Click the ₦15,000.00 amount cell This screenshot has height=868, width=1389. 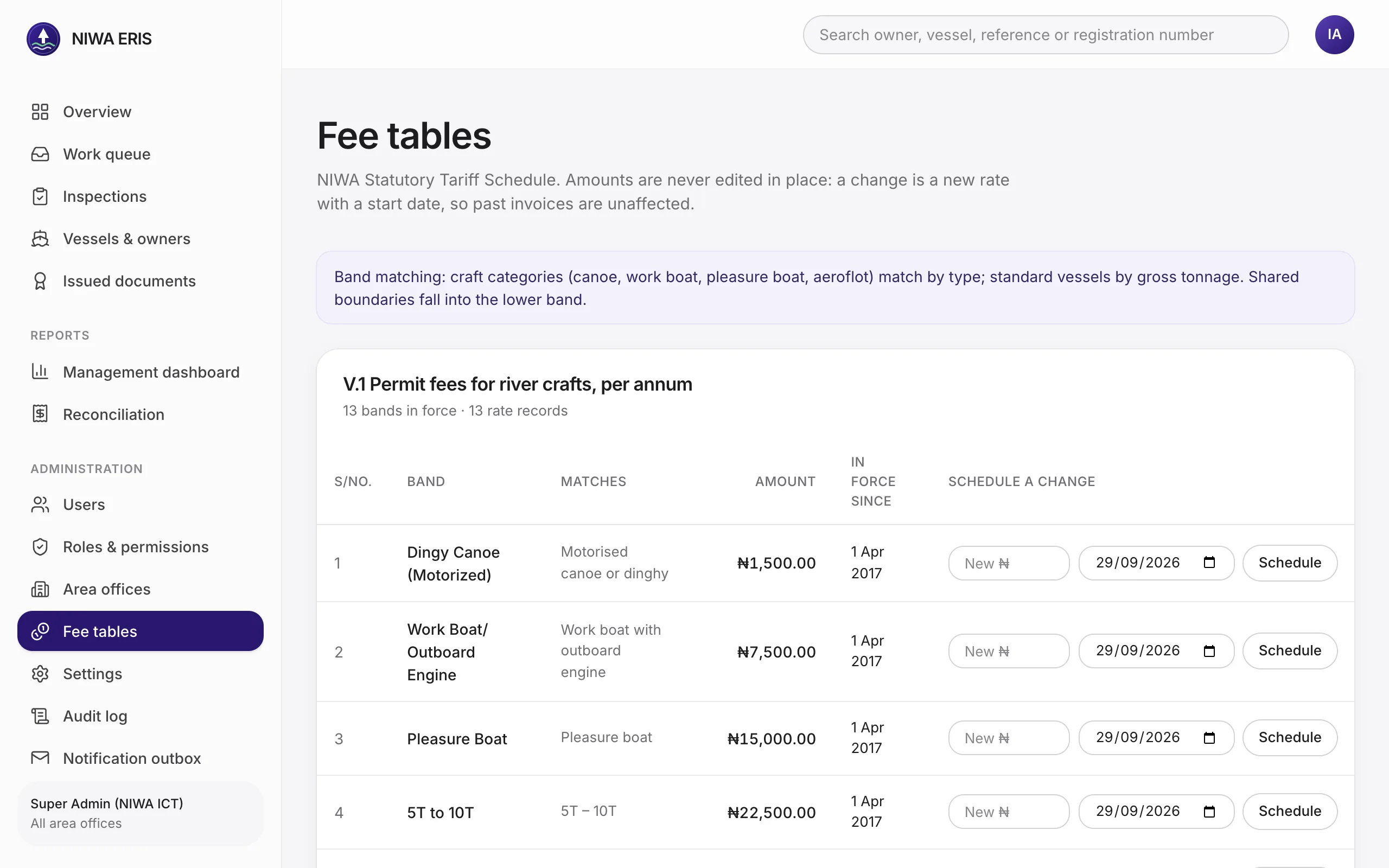pos(772,739)
